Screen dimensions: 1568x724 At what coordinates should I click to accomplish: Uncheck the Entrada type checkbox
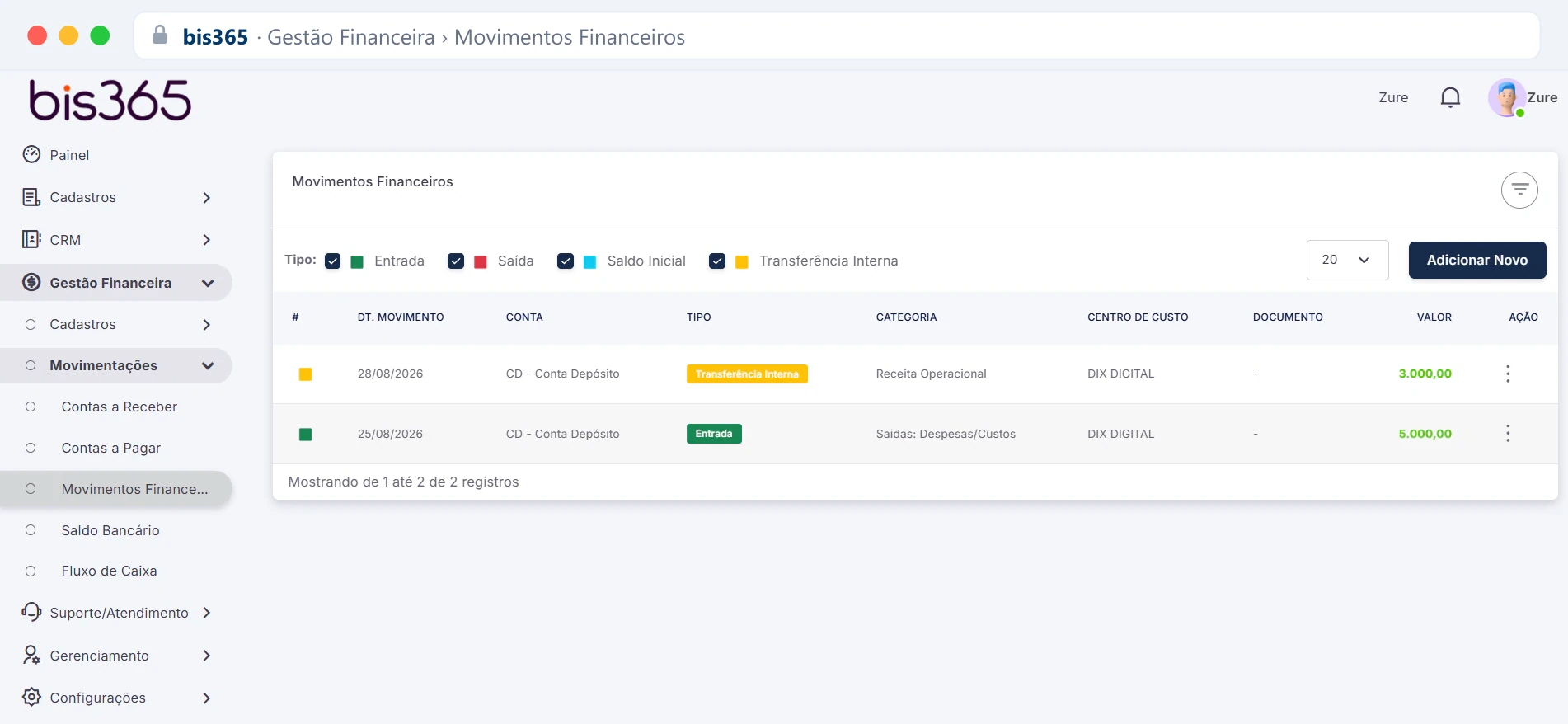[333, 261]
